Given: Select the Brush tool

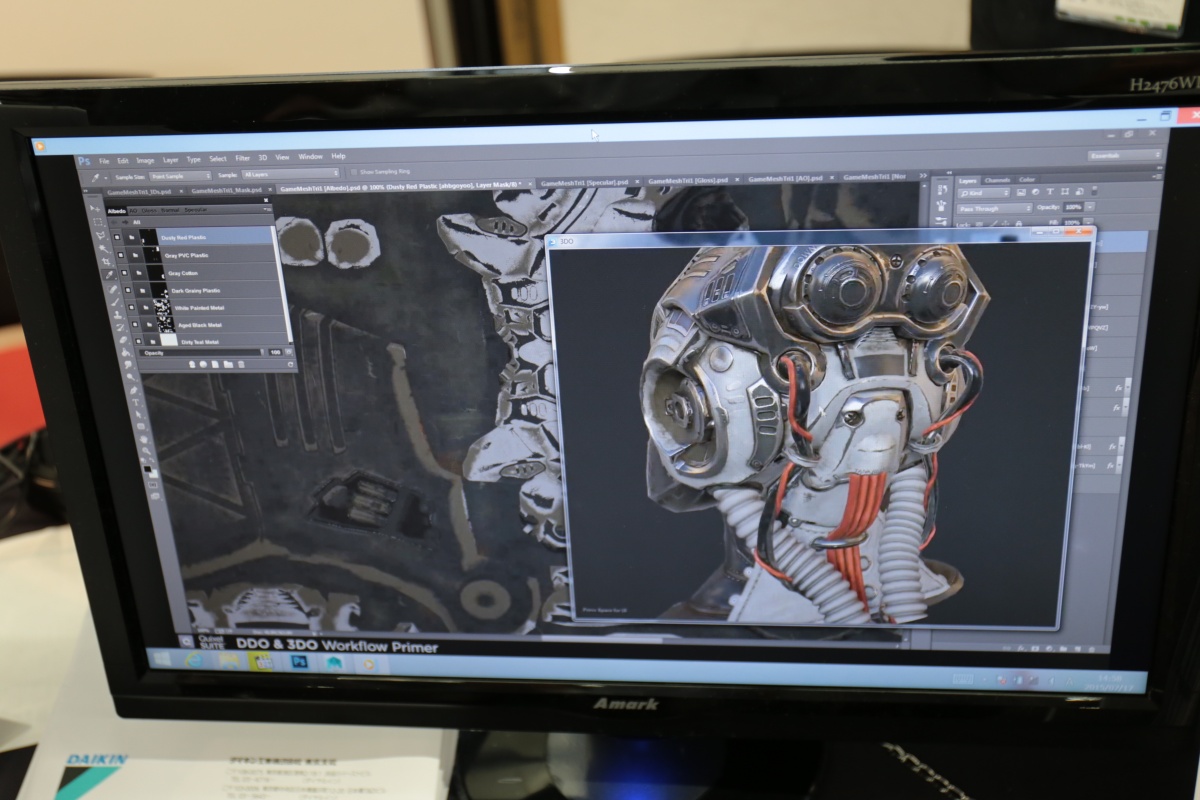Looking at the screenshot, I should [116, 302].
